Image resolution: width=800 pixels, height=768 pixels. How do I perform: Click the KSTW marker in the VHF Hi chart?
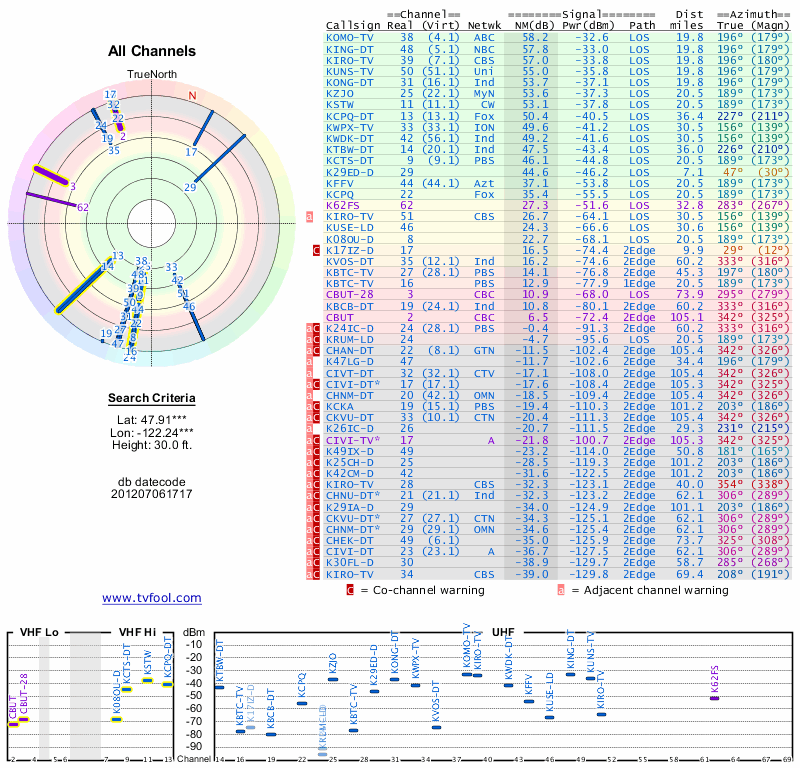(147, 680)
